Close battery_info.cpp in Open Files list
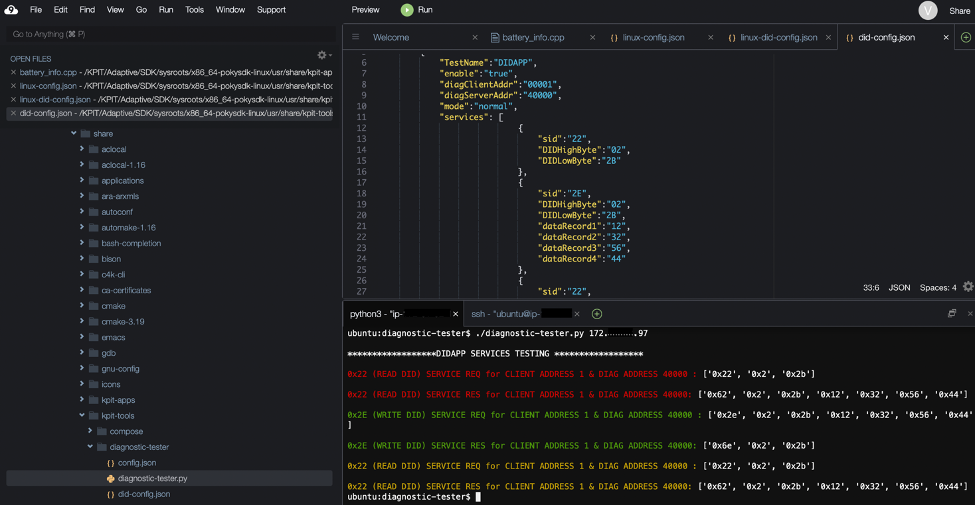 tap(13, 73)
